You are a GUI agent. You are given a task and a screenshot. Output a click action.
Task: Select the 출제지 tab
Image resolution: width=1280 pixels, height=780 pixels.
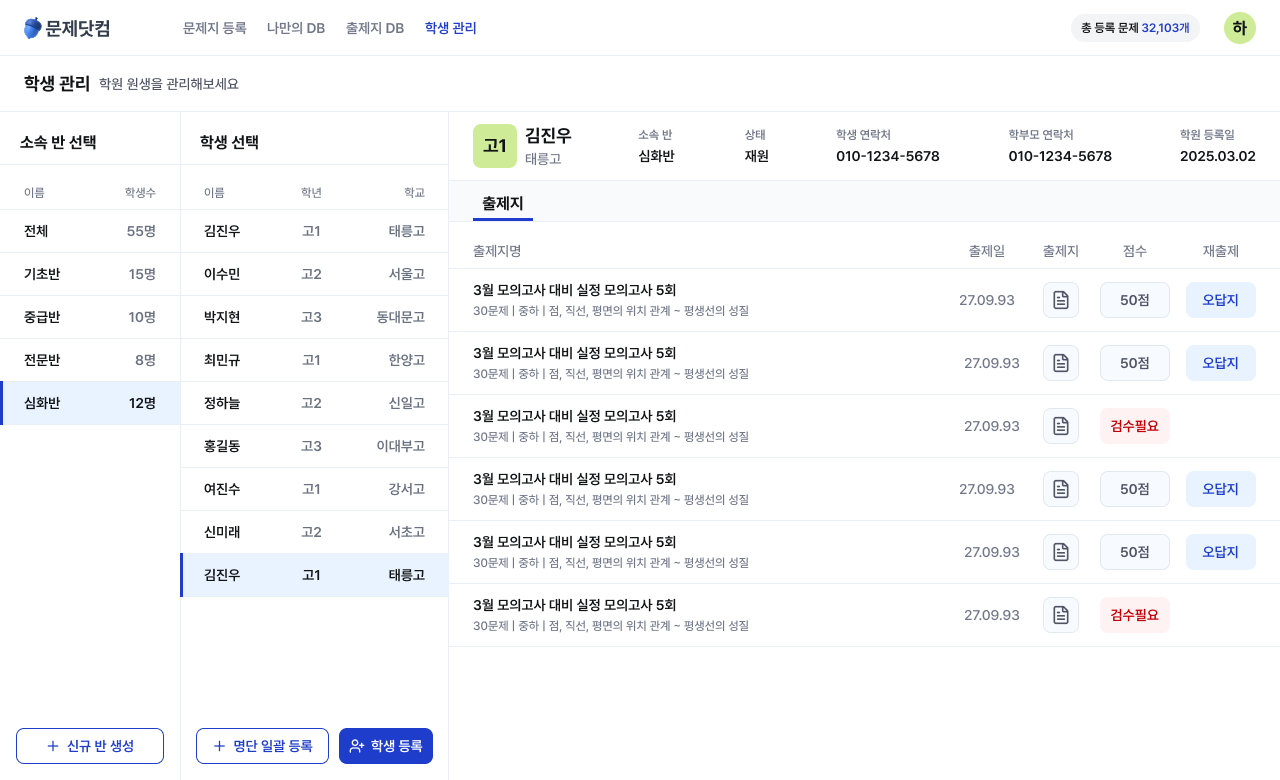click(503, 203)
